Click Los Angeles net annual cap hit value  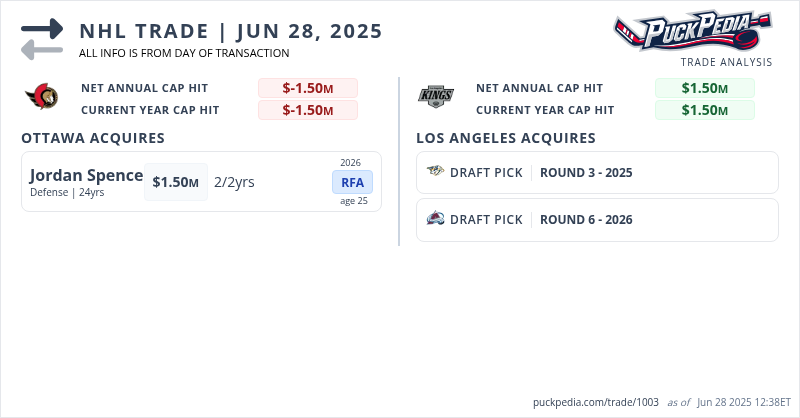[704, 88]
